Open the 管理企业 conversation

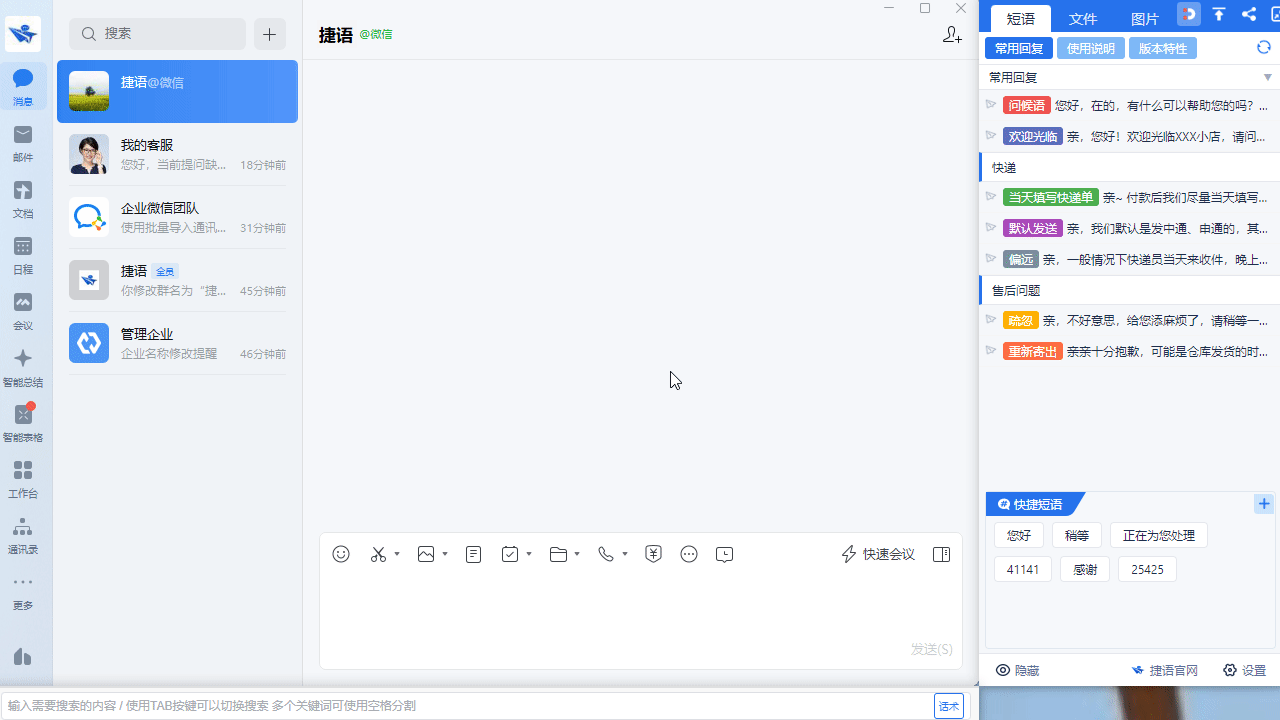(177, 343)
